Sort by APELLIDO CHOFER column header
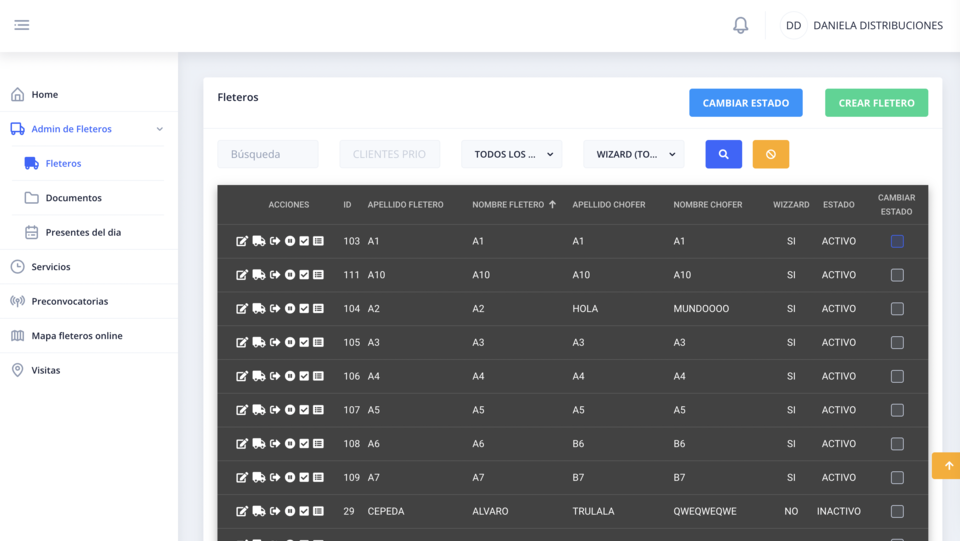This screenshot has height=541, width=960. 609,204
